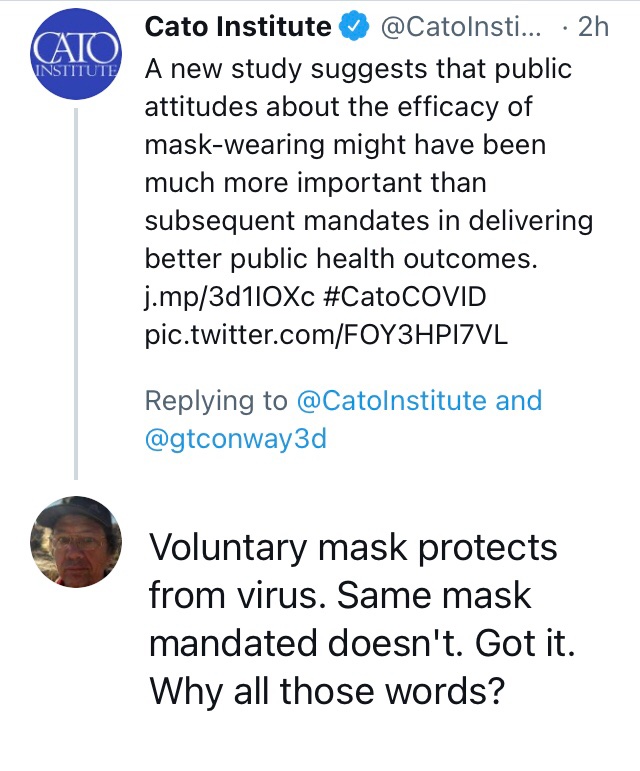Open the replier's profile photo
This screenshot has height=771, width=640.
click(x=77, y=541)
